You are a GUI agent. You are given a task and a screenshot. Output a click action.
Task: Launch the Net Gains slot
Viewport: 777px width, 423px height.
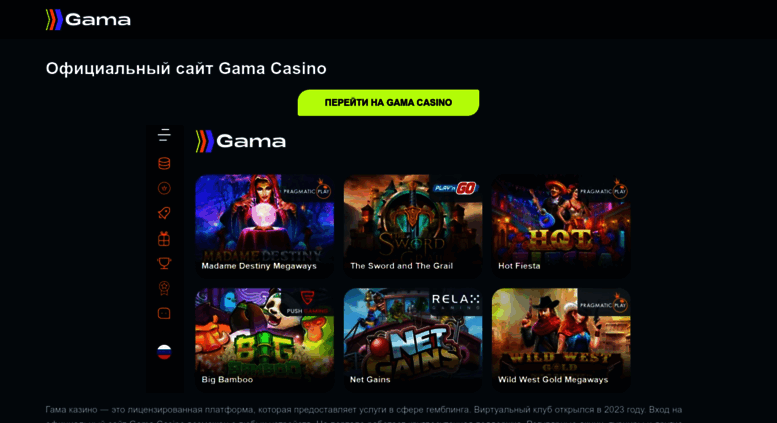tap(413, 339)
